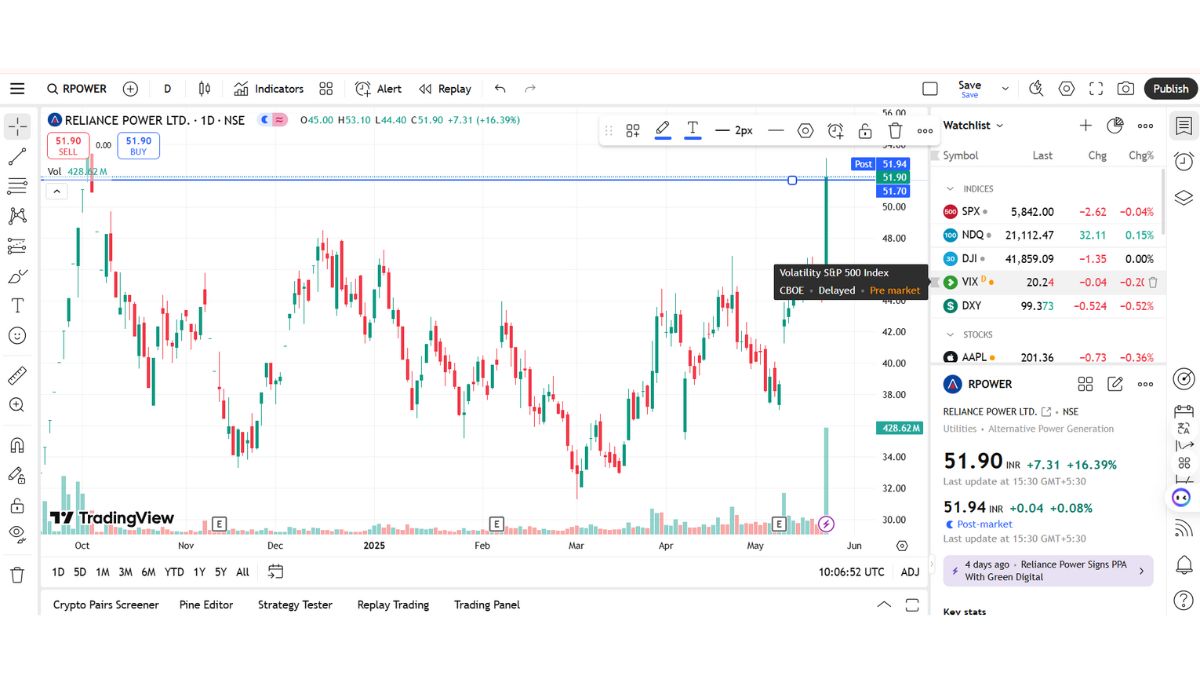The height and width of the screenshot is (675, 1200).
Task: Open quick search lightning icon
Action: coord(1036,89)
